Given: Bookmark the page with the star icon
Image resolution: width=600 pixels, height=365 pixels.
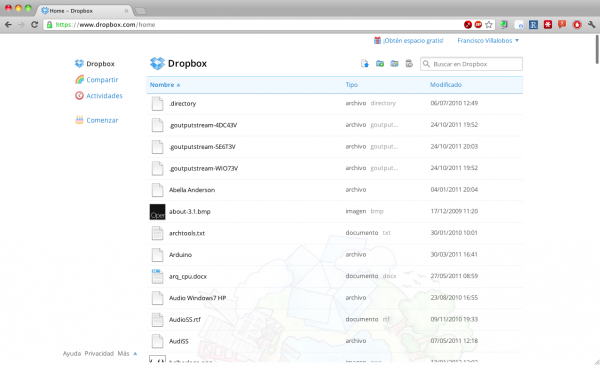Looking at the screenshot, I should tap(489, 24).
